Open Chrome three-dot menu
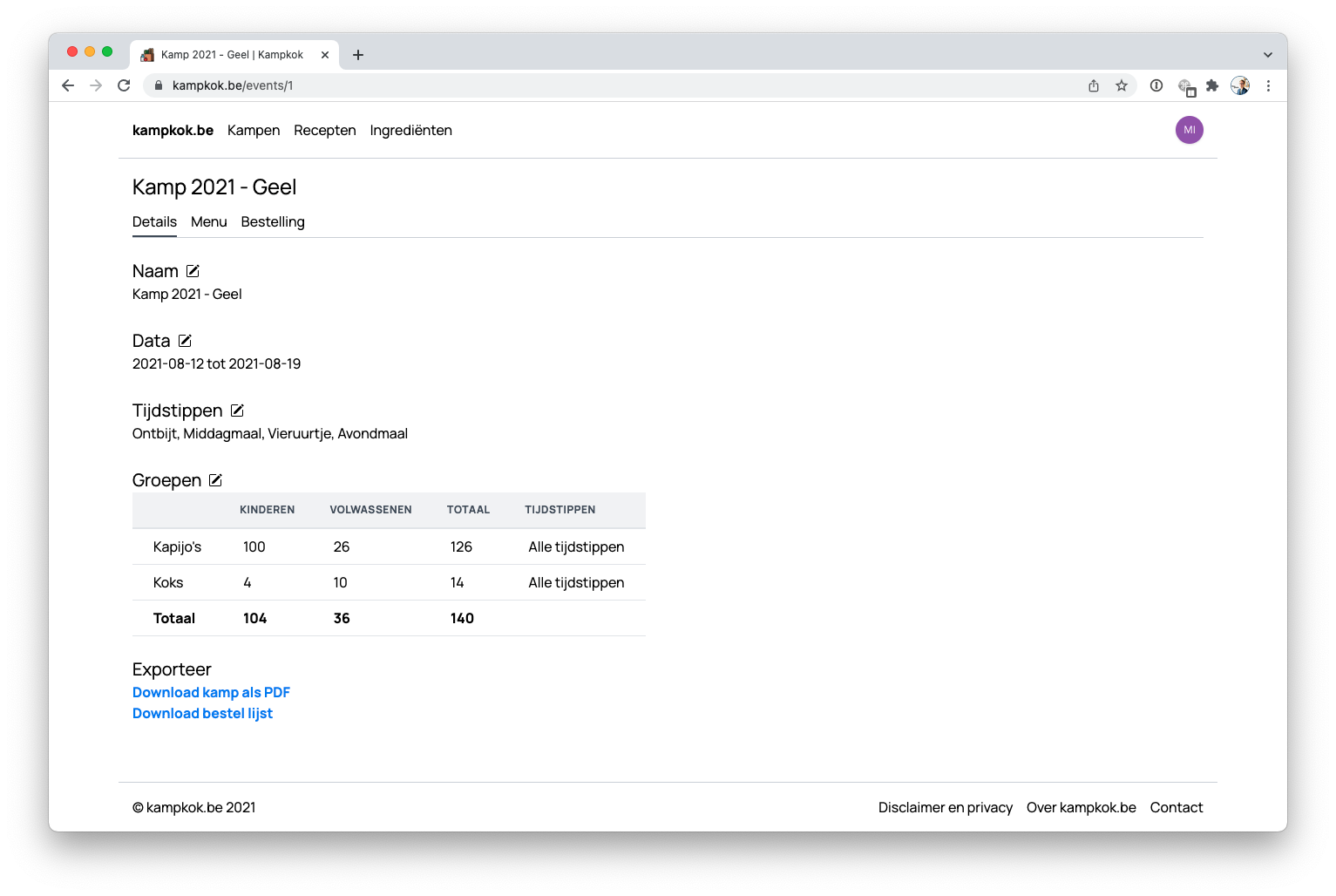The height and width of the screenshot is (896, 1336). click(x=1268, y=85)
